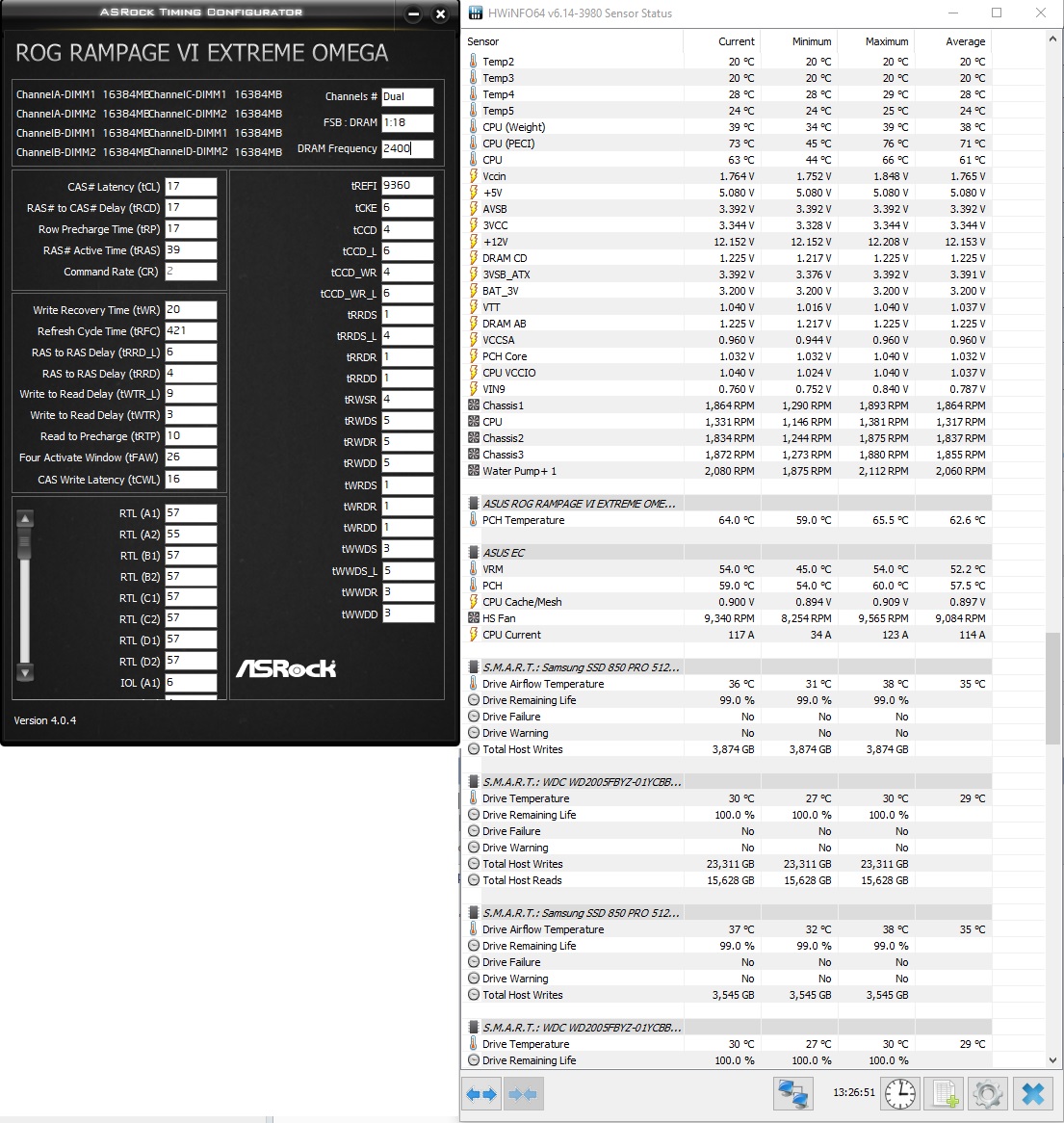Select the ASUS ROG RAMPAGE VI sensor group

point(579,504)
